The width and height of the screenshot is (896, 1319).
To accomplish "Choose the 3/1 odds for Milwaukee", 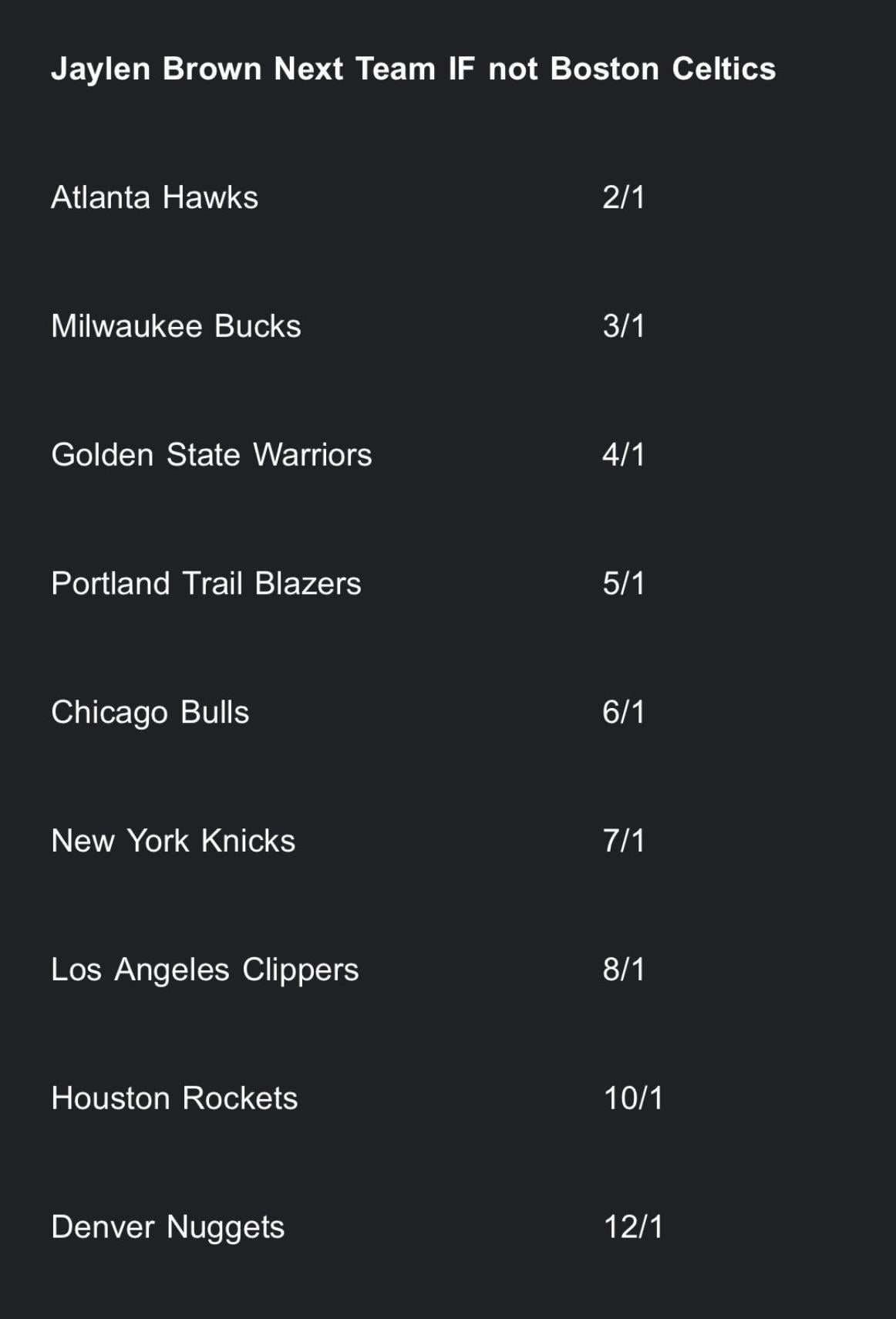I will coord(623,326).
